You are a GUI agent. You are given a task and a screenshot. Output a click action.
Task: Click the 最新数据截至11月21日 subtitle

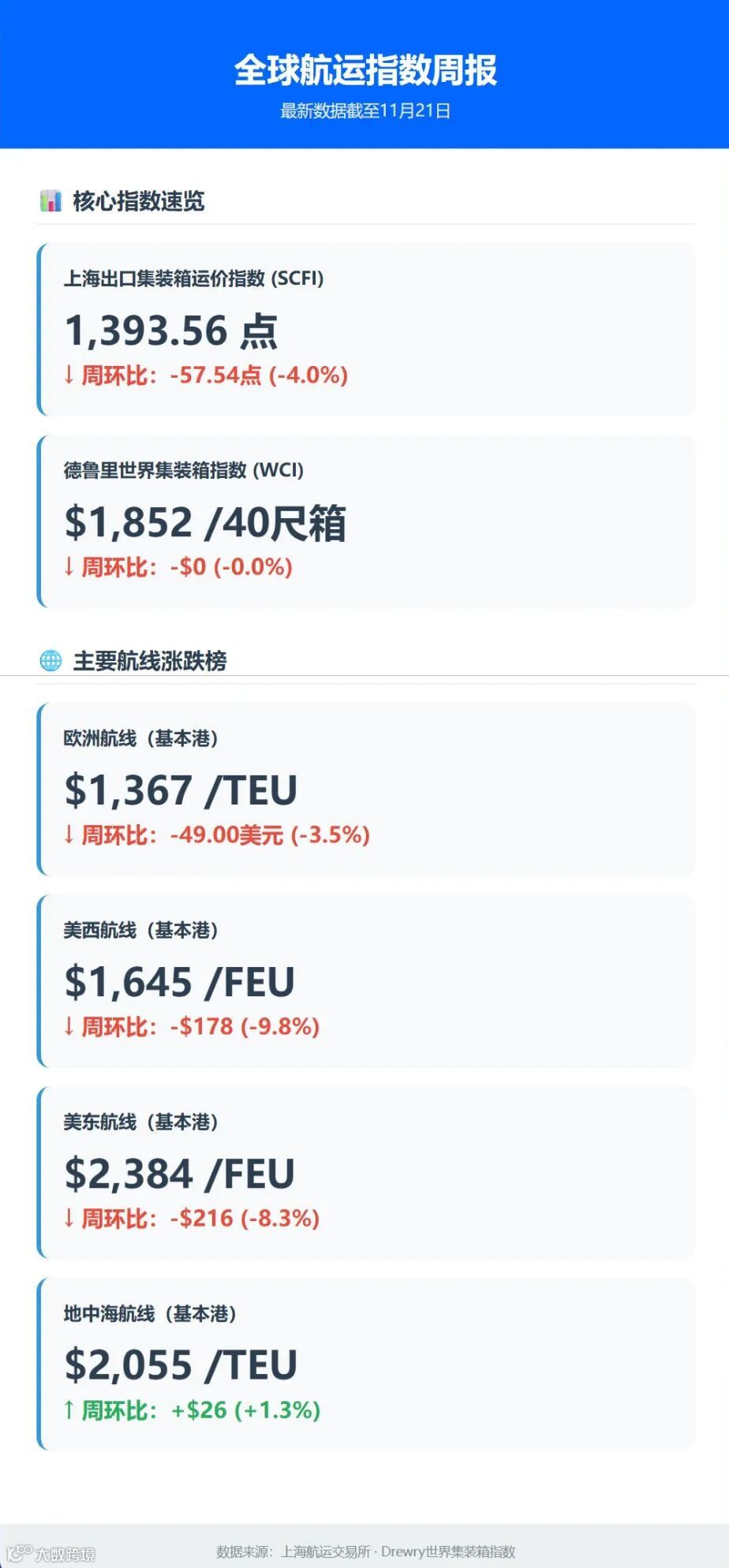click(x=365, y=110)
